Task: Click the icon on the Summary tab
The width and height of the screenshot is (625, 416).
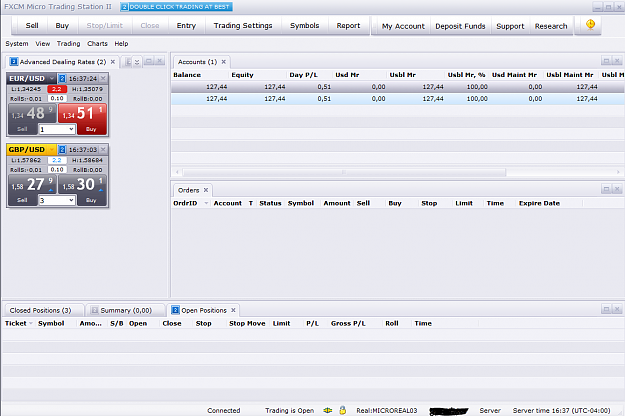Action: tap(94, 310)
